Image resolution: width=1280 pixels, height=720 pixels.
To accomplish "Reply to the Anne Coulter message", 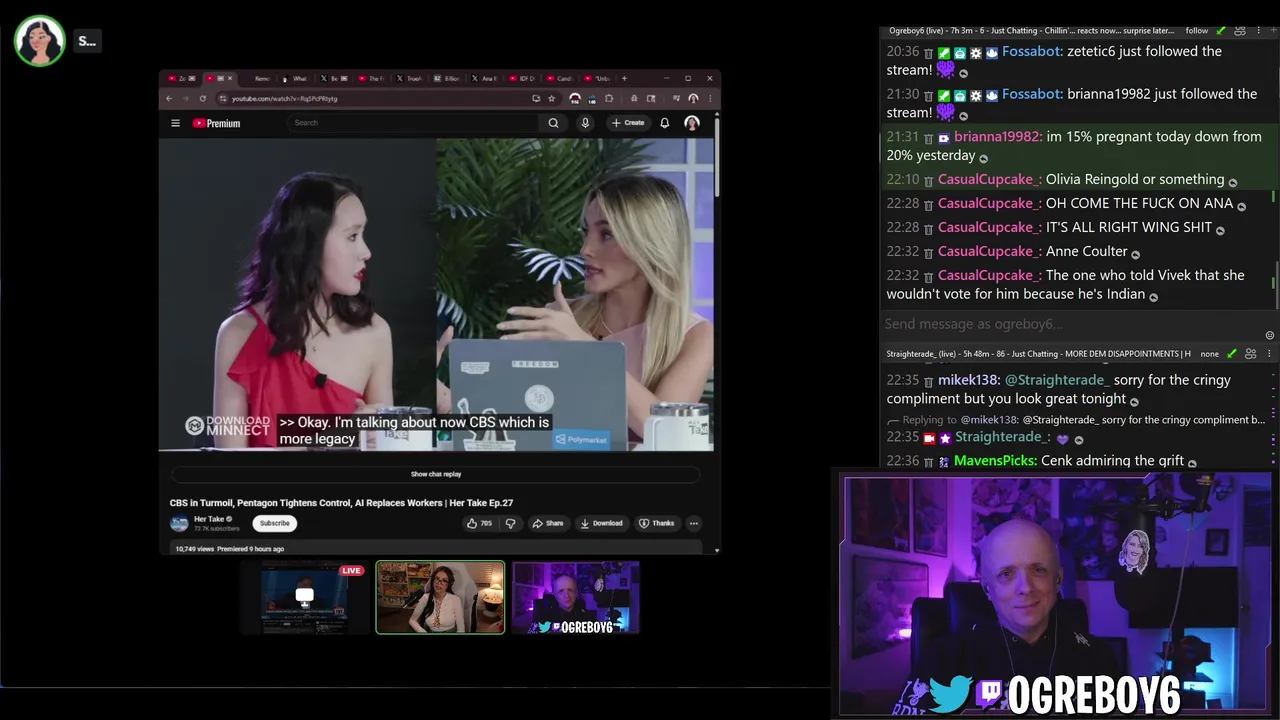I will [x=1135, y=254].
